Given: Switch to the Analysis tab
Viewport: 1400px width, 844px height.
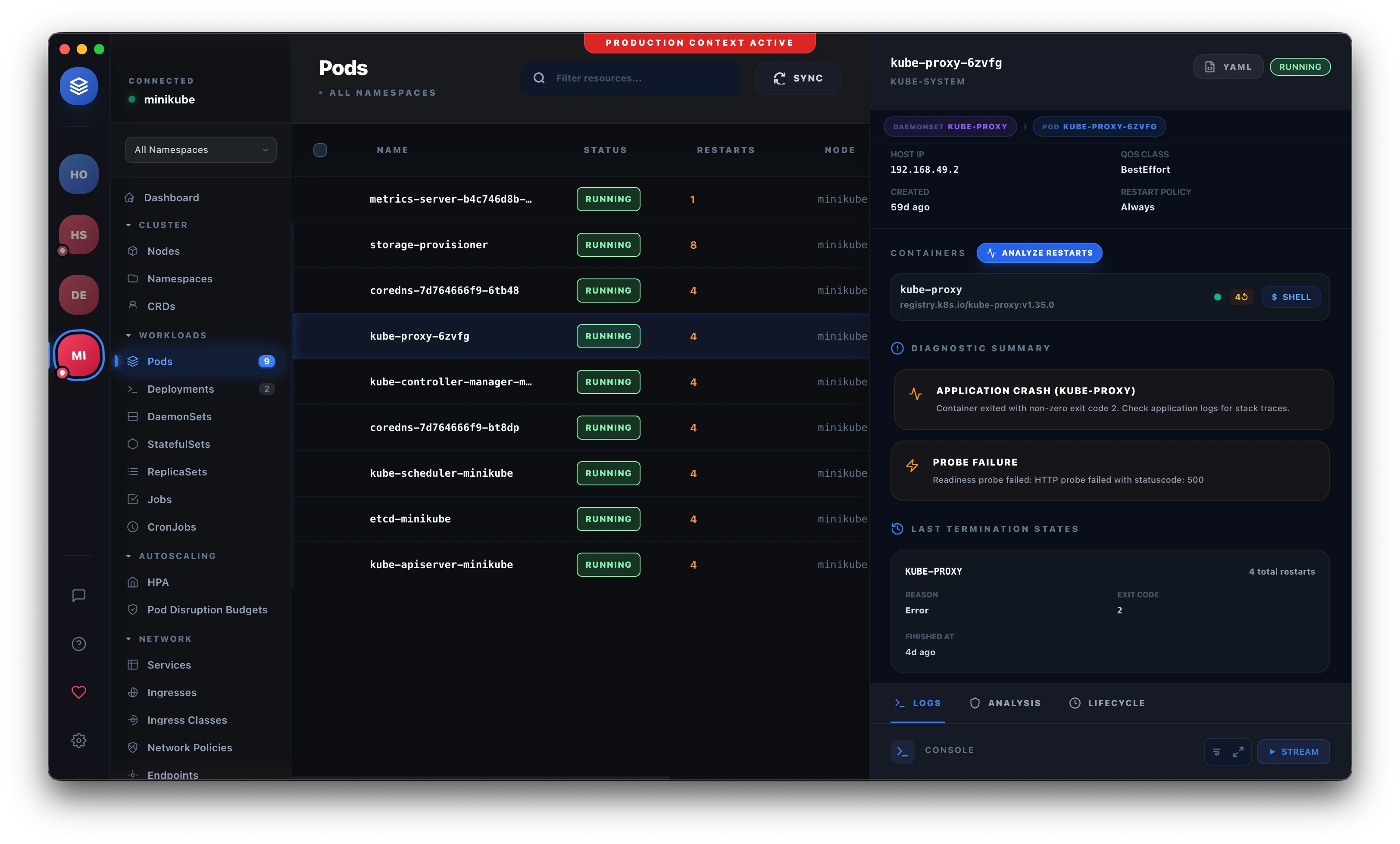Looking at the screenshot, I should pyautogui.click(x=1005, y=703).
